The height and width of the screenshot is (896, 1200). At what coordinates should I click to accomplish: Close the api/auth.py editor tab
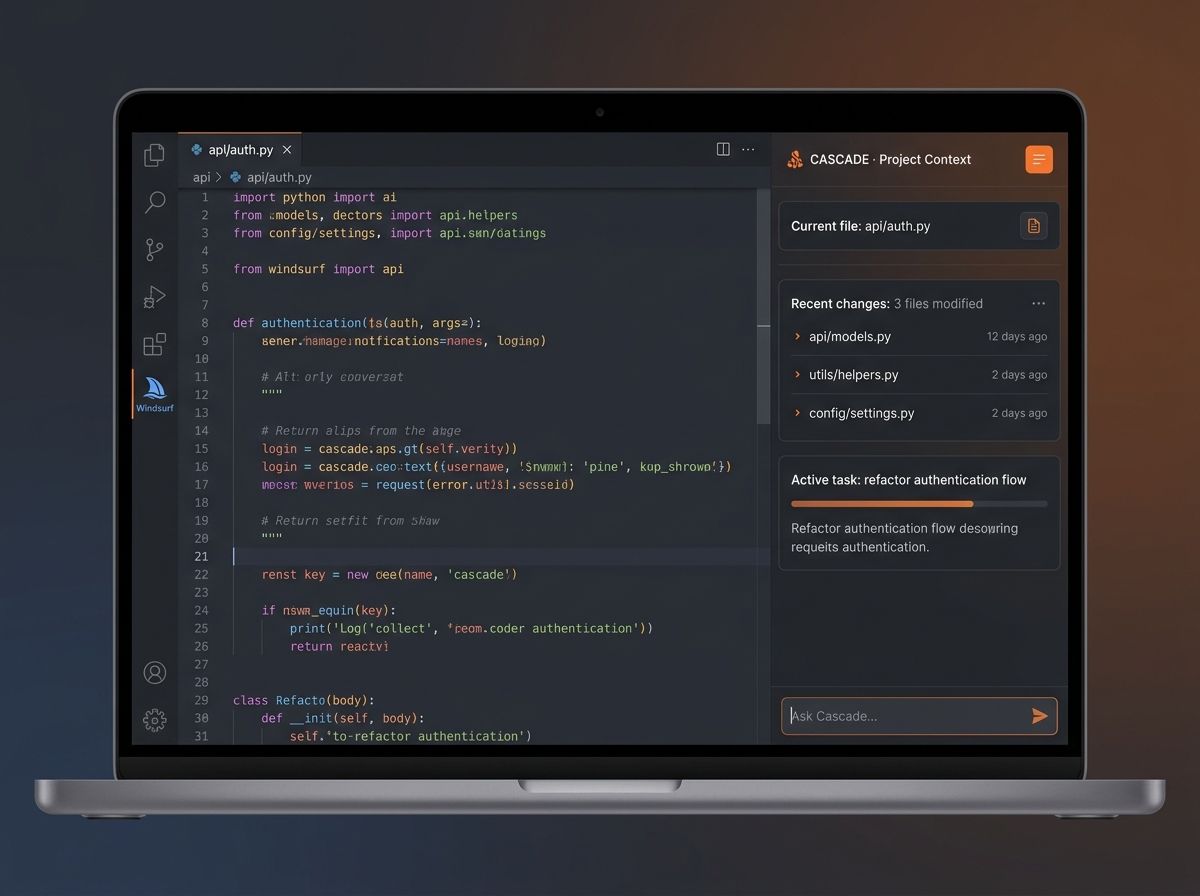click(x=287, y=150)
